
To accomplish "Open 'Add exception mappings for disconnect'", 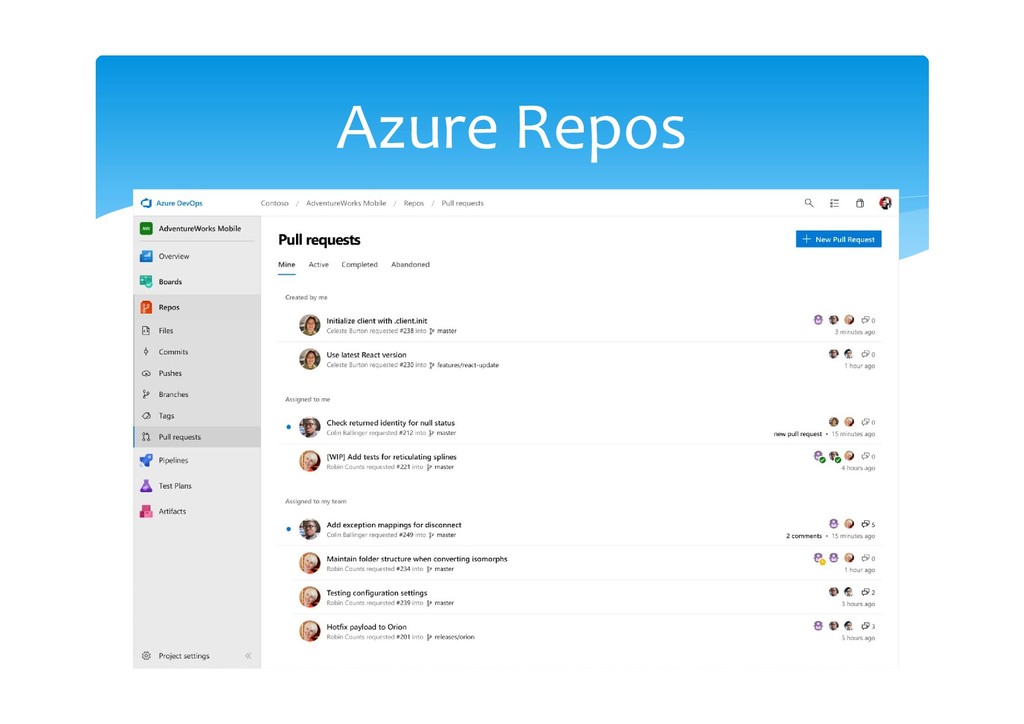I will [394, 524].
